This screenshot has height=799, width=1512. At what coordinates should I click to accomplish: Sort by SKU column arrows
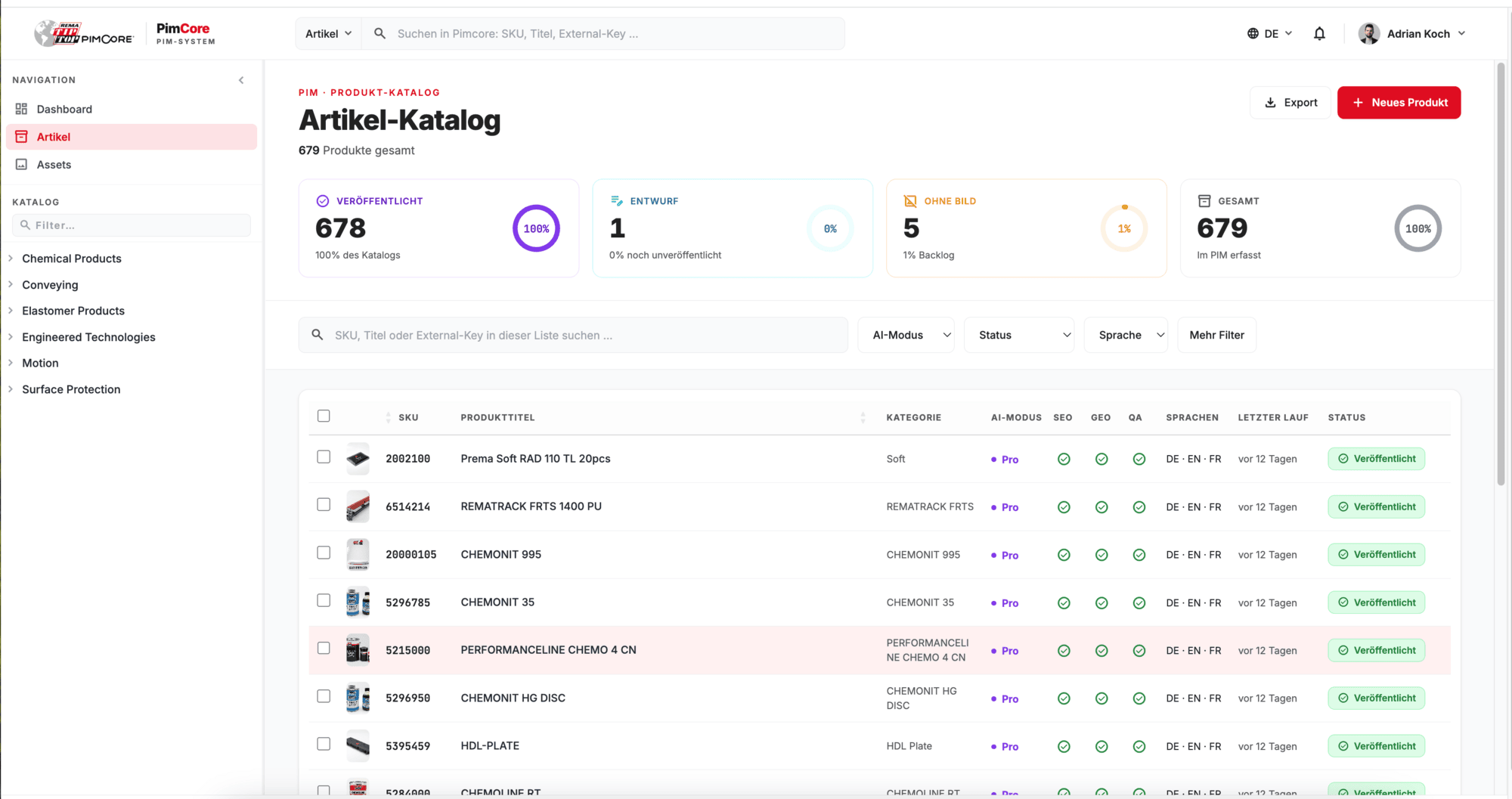pyautogui.click(x=389, y=417)
